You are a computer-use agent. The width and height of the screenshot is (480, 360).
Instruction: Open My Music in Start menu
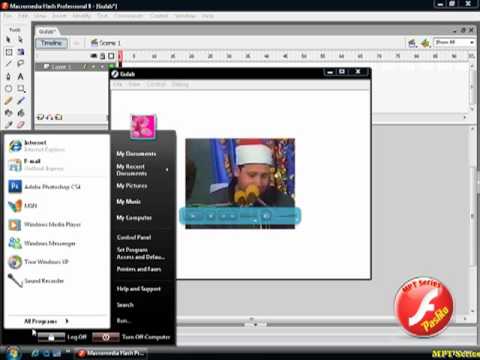(128, 202)
